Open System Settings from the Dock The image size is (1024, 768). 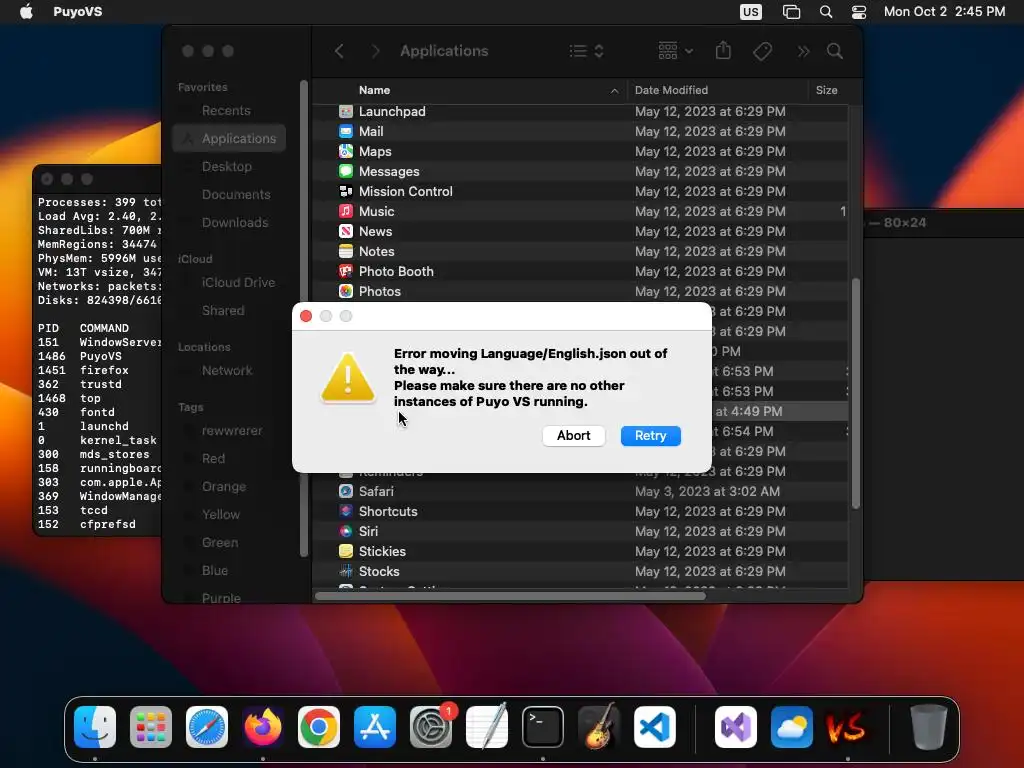coord(431,727)
